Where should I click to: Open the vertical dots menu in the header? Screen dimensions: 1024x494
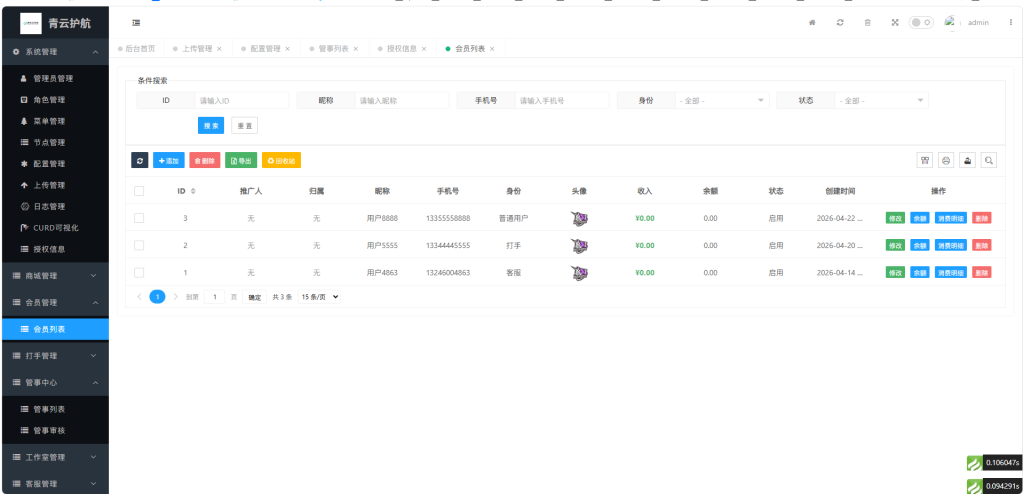coord(1010,22)
